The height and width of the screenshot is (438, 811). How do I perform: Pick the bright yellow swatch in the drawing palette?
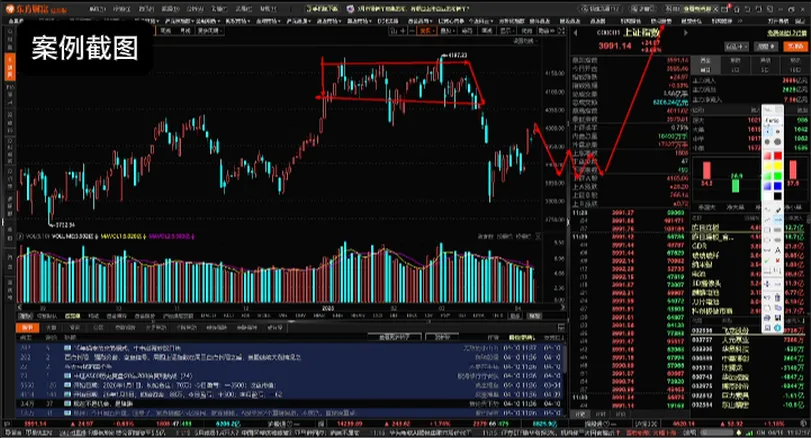coord(778,165)
